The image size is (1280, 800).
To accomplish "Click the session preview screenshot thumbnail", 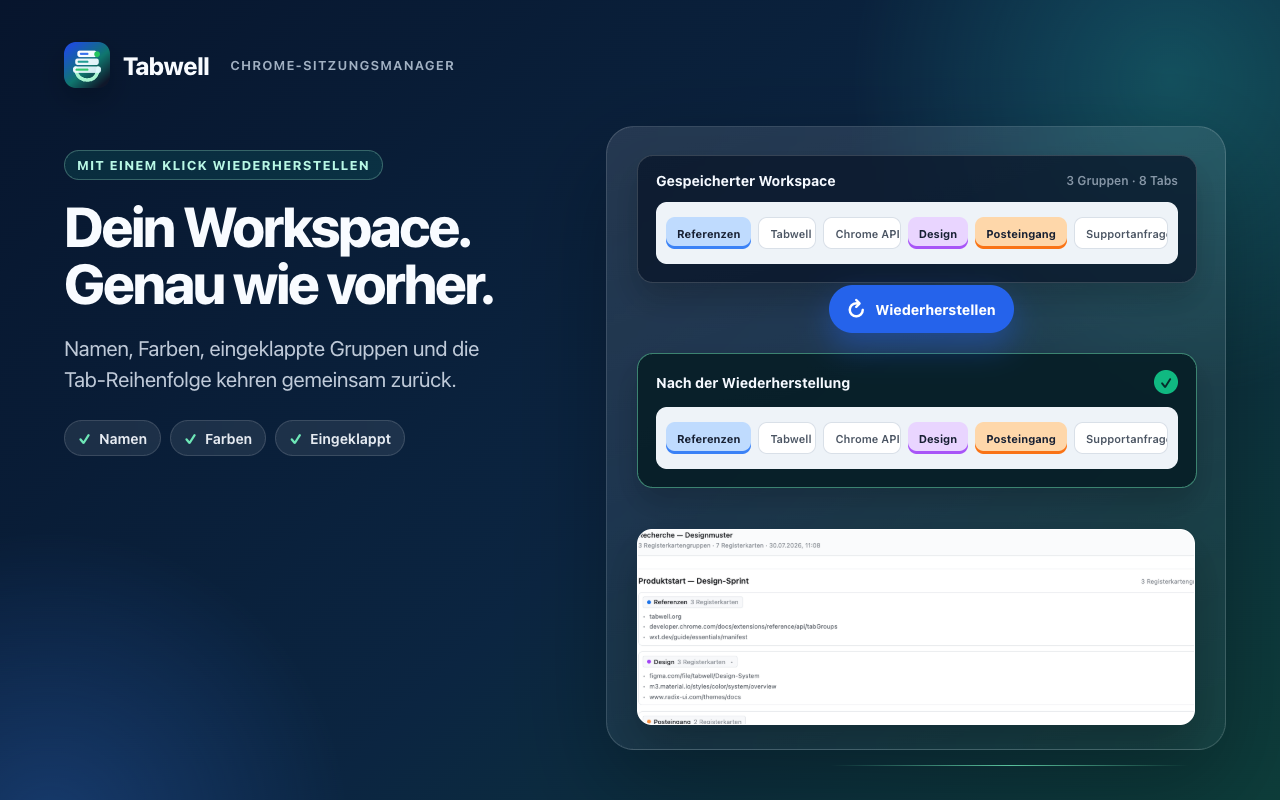I will click(916, 627).
